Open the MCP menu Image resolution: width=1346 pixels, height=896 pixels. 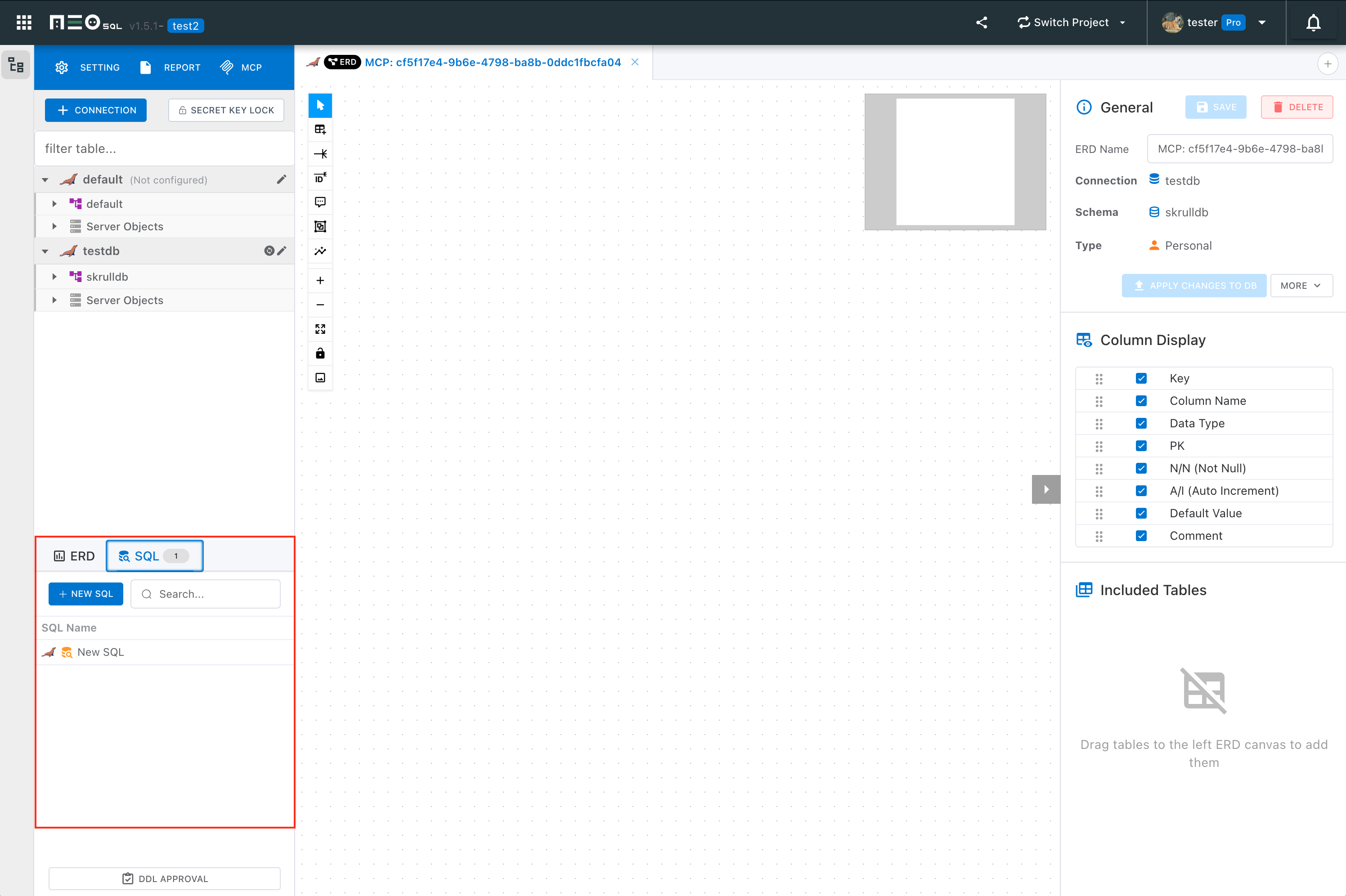tap(241, 67)
